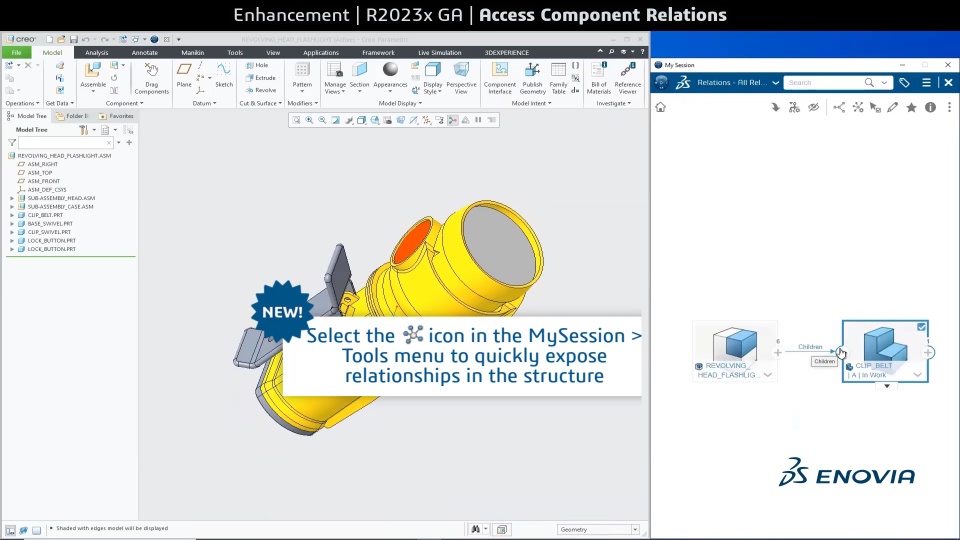Open the Model Display group dropdown
The height and width of the screenshot is (540, 960).
point(400,103)
